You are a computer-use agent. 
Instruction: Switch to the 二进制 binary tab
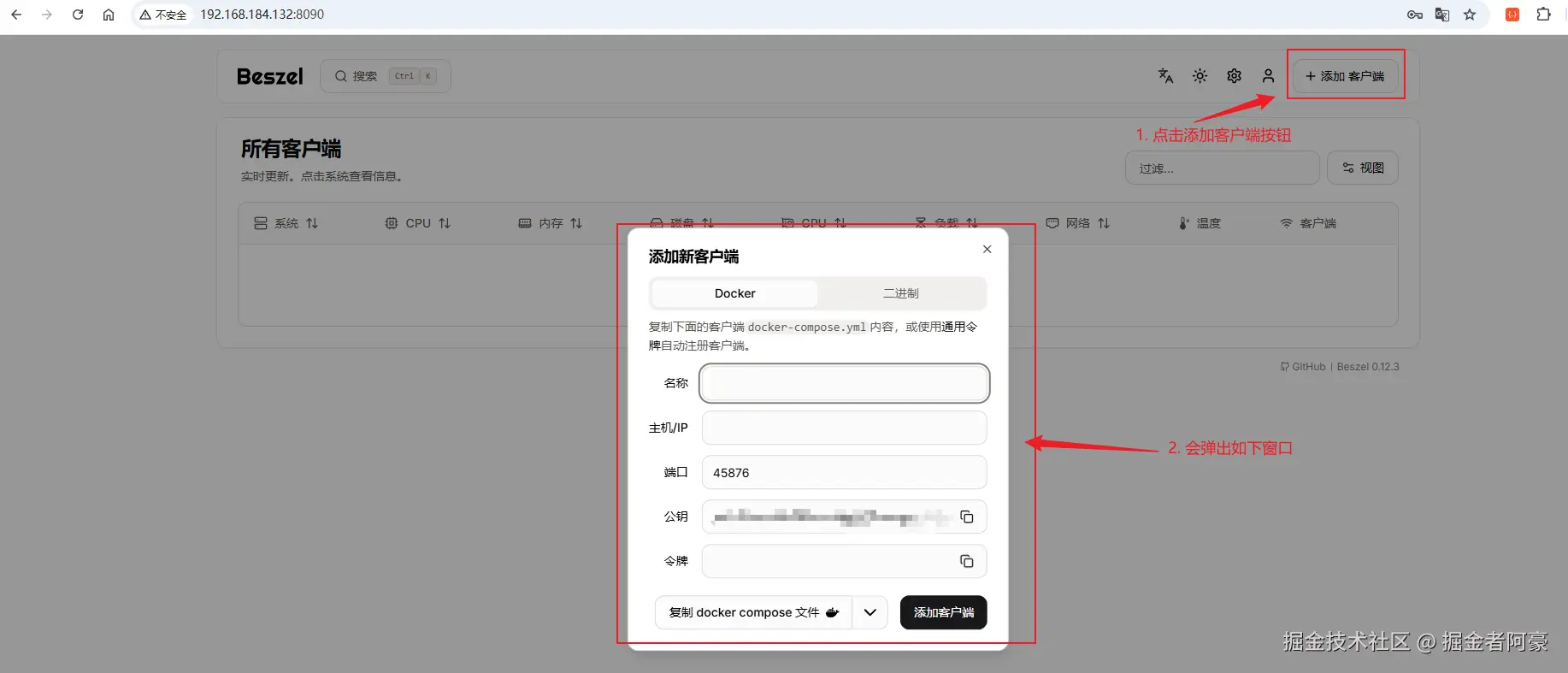(901, 293)
